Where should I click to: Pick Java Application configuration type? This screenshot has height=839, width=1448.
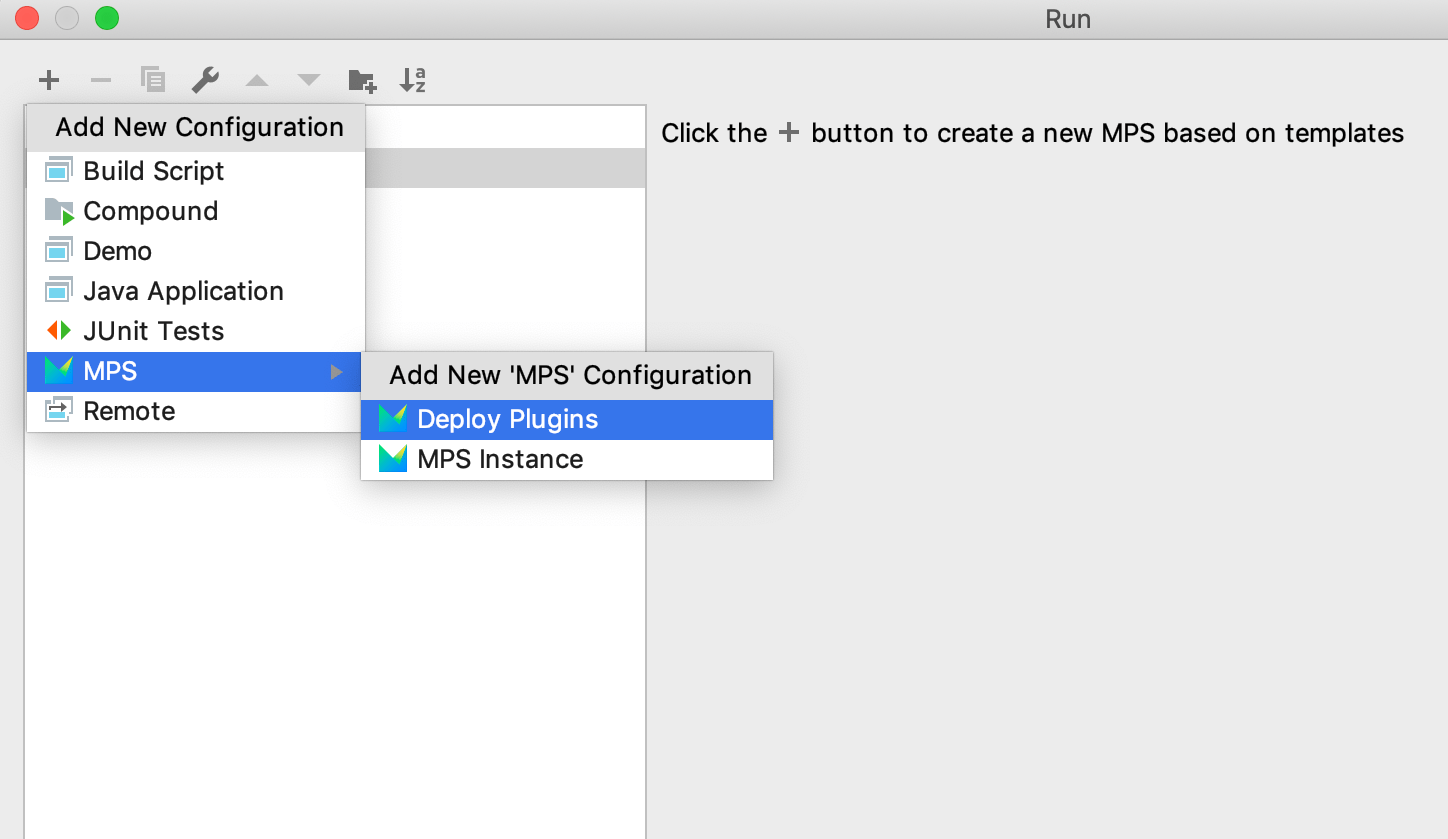[183, 291]
